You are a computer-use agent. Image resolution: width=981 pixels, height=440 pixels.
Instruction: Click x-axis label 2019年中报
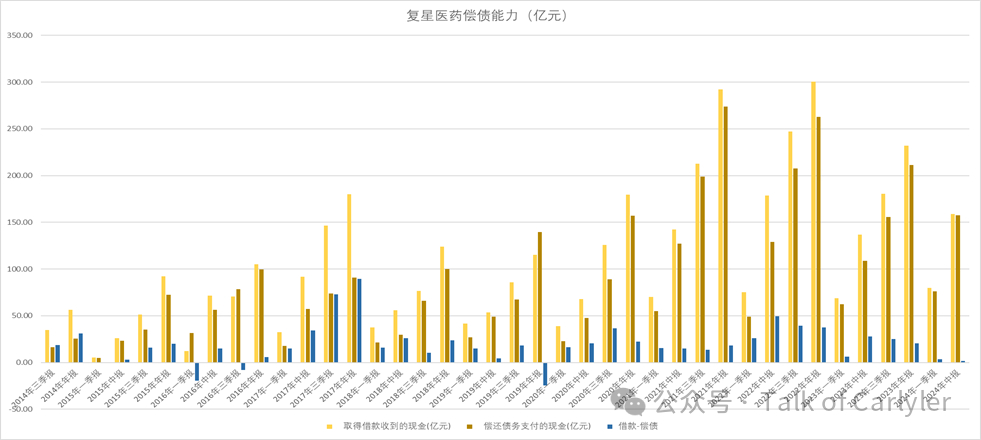(x=477, y=384)
